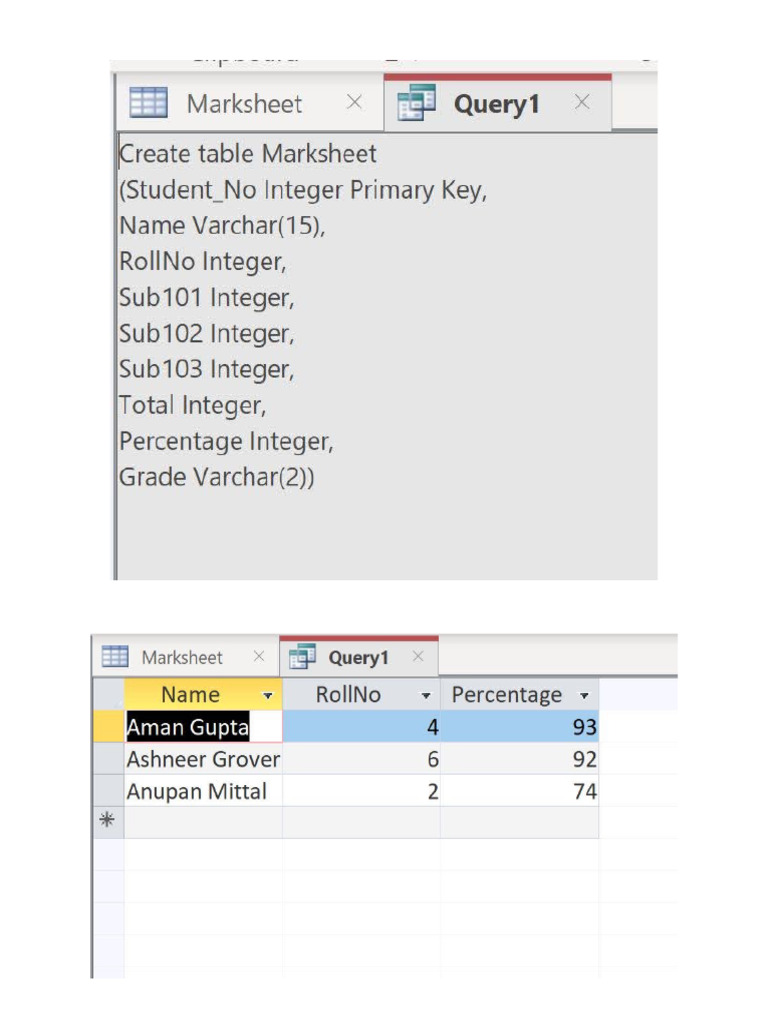This screenshot has height=1024, width=768.
Task: Close the Query1 tab above the SQL editor
Action: [x=582, y=102]
